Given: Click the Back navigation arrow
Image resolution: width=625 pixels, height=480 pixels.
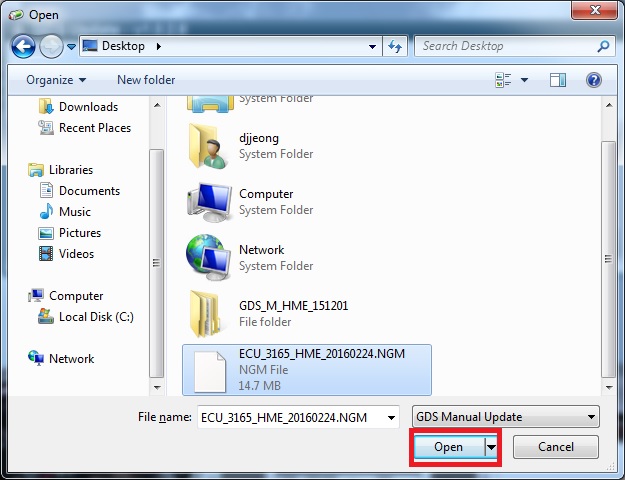Looking at the screenshot, I should pos(23,46).
